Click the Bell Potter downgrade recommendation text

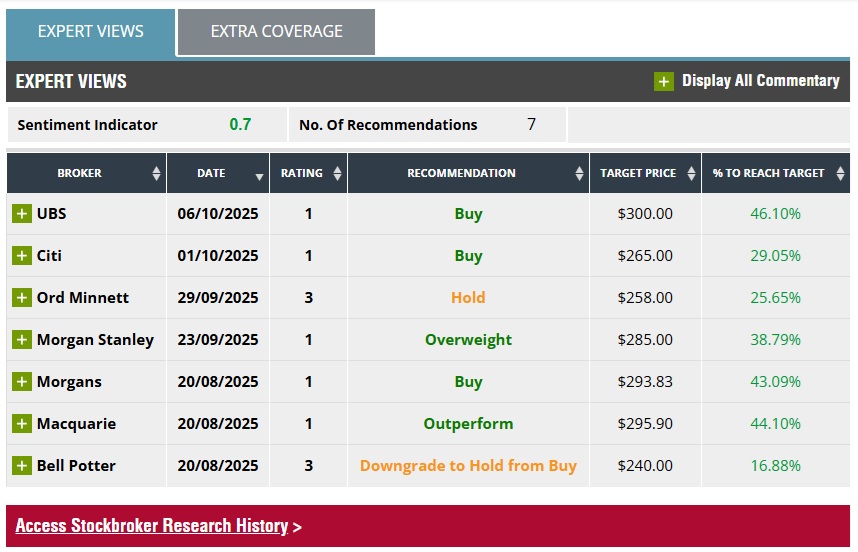tap(468, 466)
